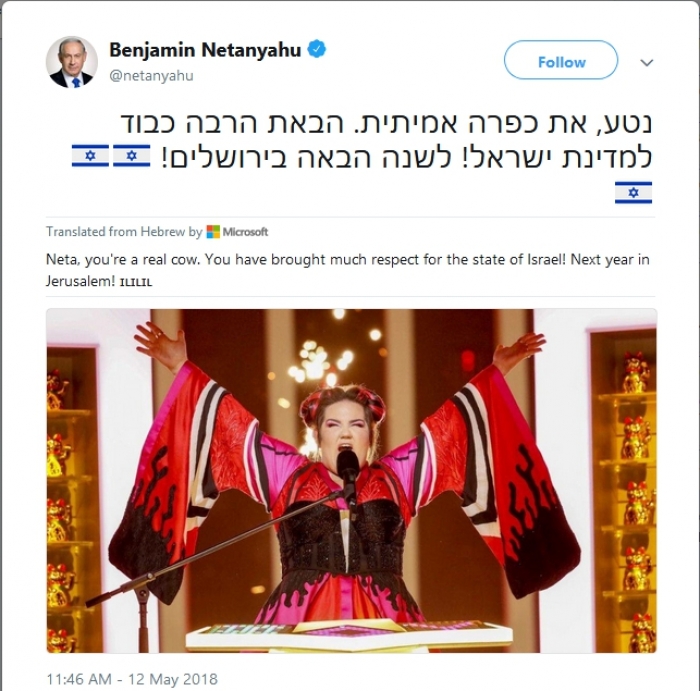This screenshot has width=700, height=691.
Task: Click the 12 May 2018 date
Action: pos(173,679)
